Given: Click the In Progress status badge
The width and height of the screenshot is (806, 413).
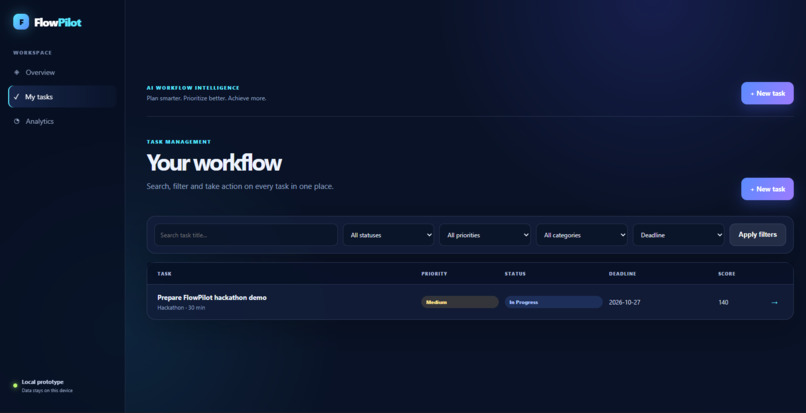Looking at the screenshot, I should (554, 302).
